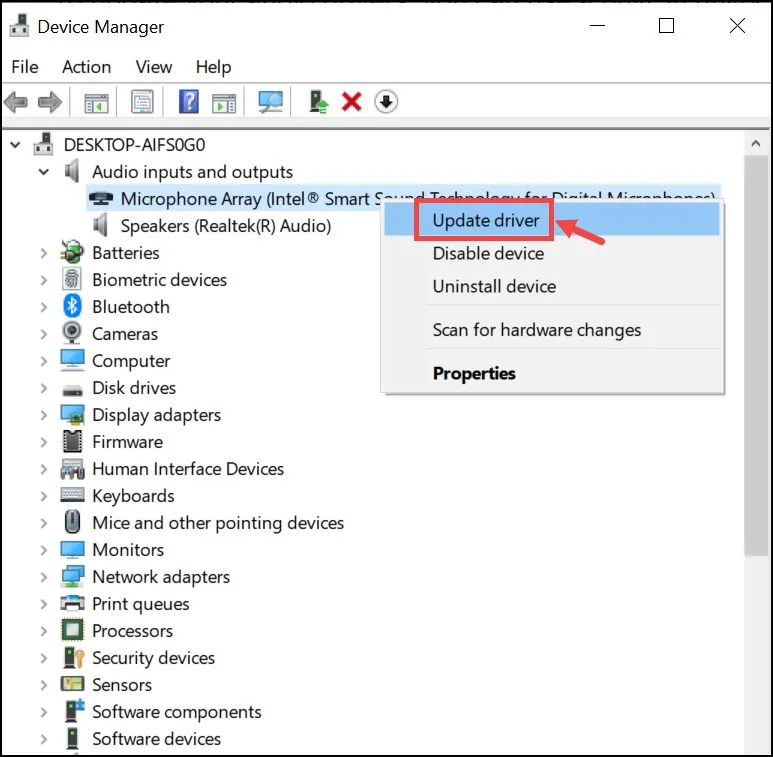The height and width of the screenshot is (757, 773).
Task: Select the Monitors category label
Action: pos(128,550)
